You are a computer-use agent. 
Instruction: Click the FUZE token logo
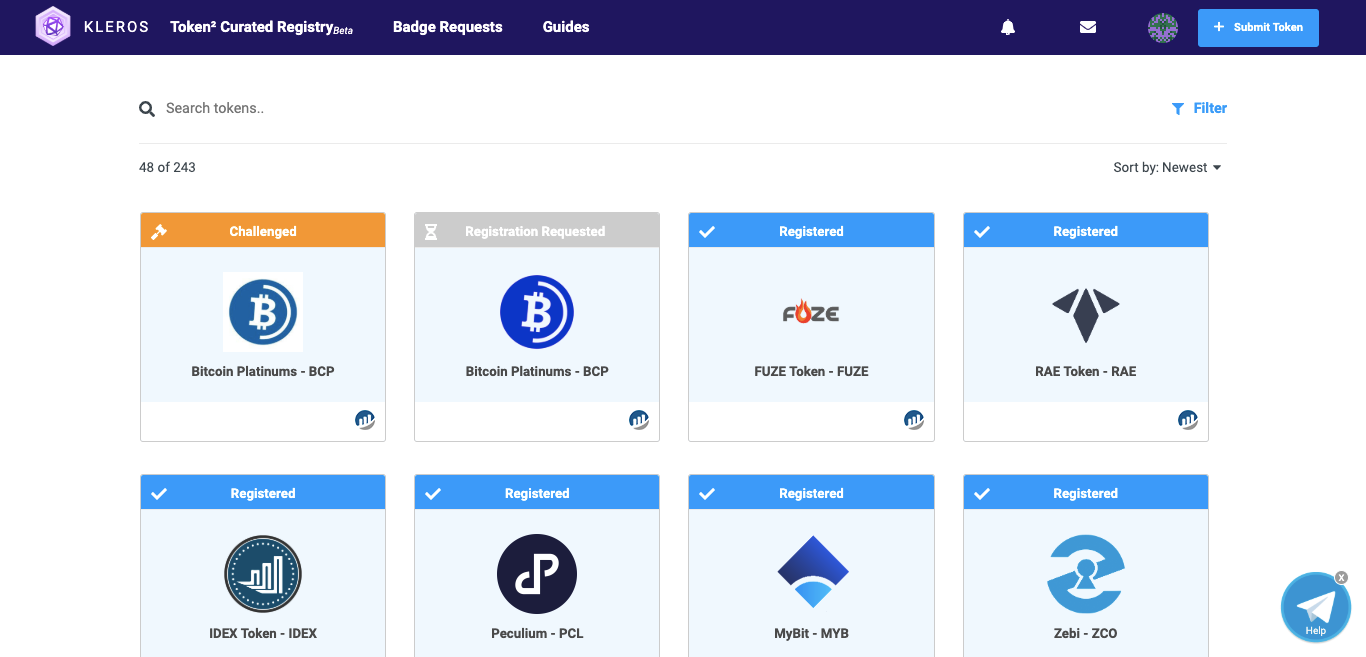point(811,312)
